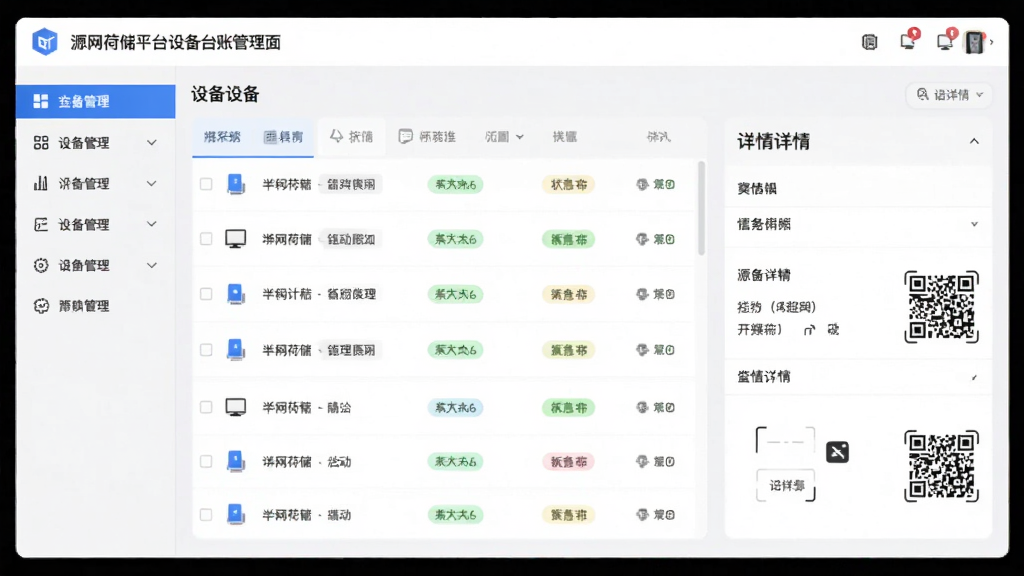The image size is (1024, 576).
Task: Select the last tab at the right of the tab bar
Action: [x=658, y=136]
